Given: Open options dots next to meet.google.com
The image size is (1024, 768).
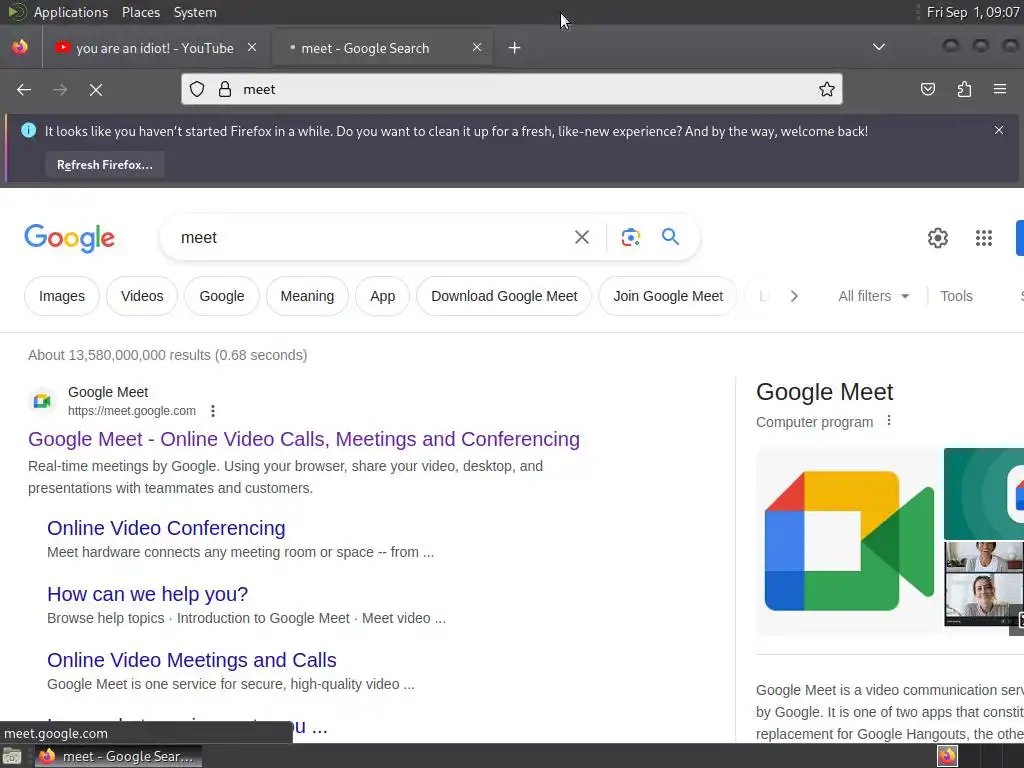Looking at the screenshot, I should [213, 411].
